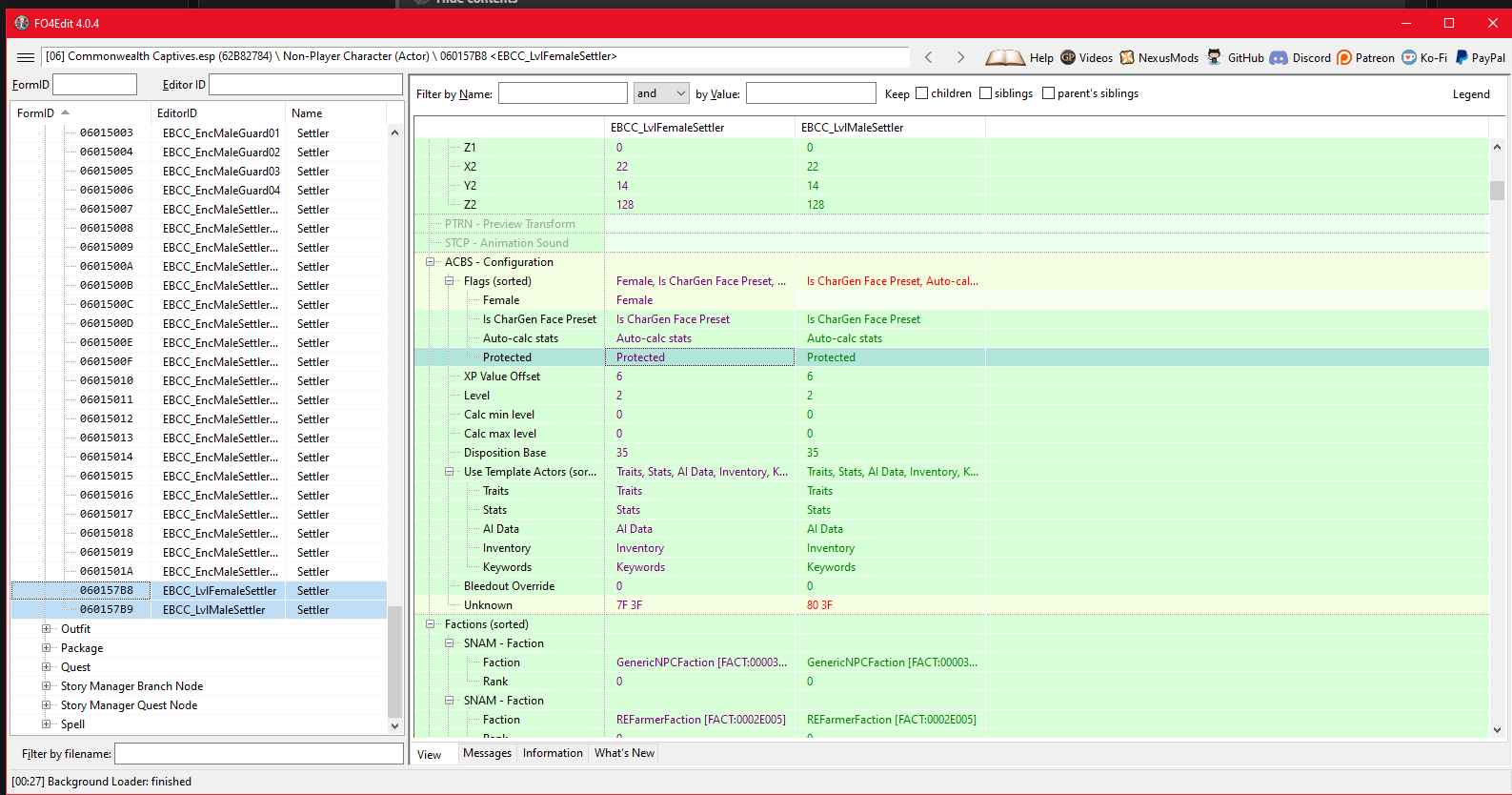Sort by the Name column header
The height and width of the screenshot is (795, 1512).
(336, 113)
